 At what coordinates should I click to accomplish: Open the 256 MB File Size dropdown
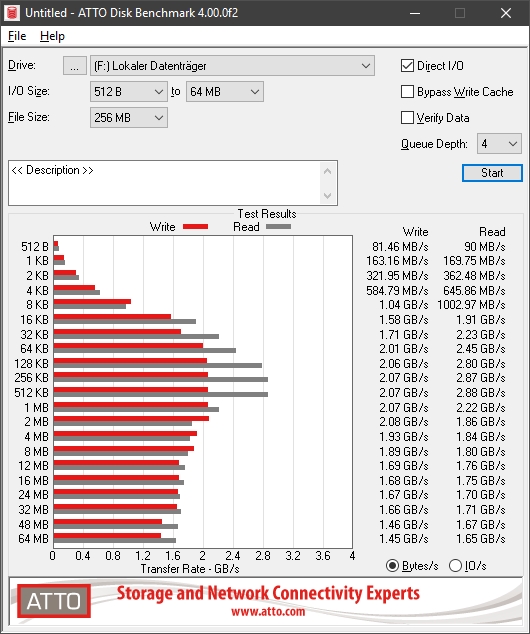tap(129, 118)
